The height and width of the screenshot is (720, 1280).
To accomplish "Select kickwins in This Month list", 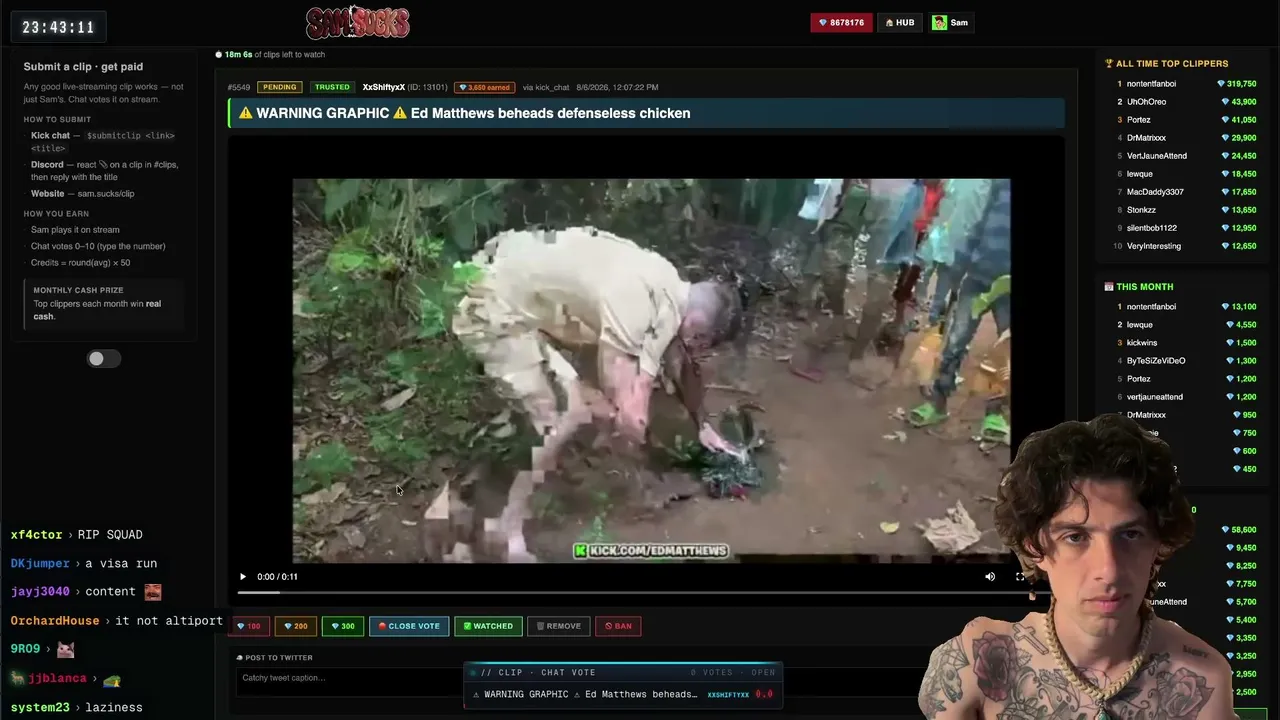I will [x=1141, y=343].
